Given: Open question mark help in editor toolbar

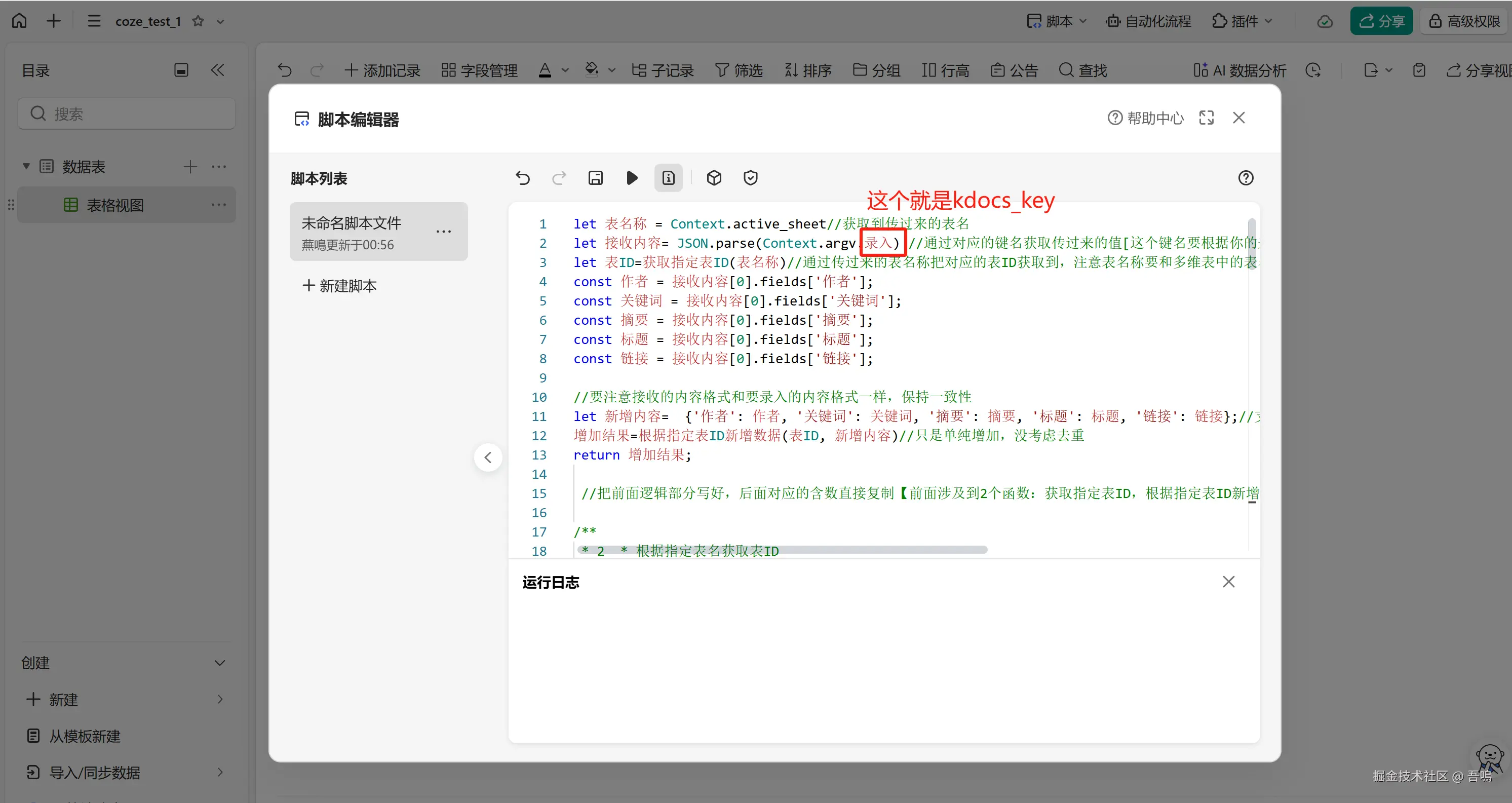Looking at the screenshot, I should click(1246, 178).
